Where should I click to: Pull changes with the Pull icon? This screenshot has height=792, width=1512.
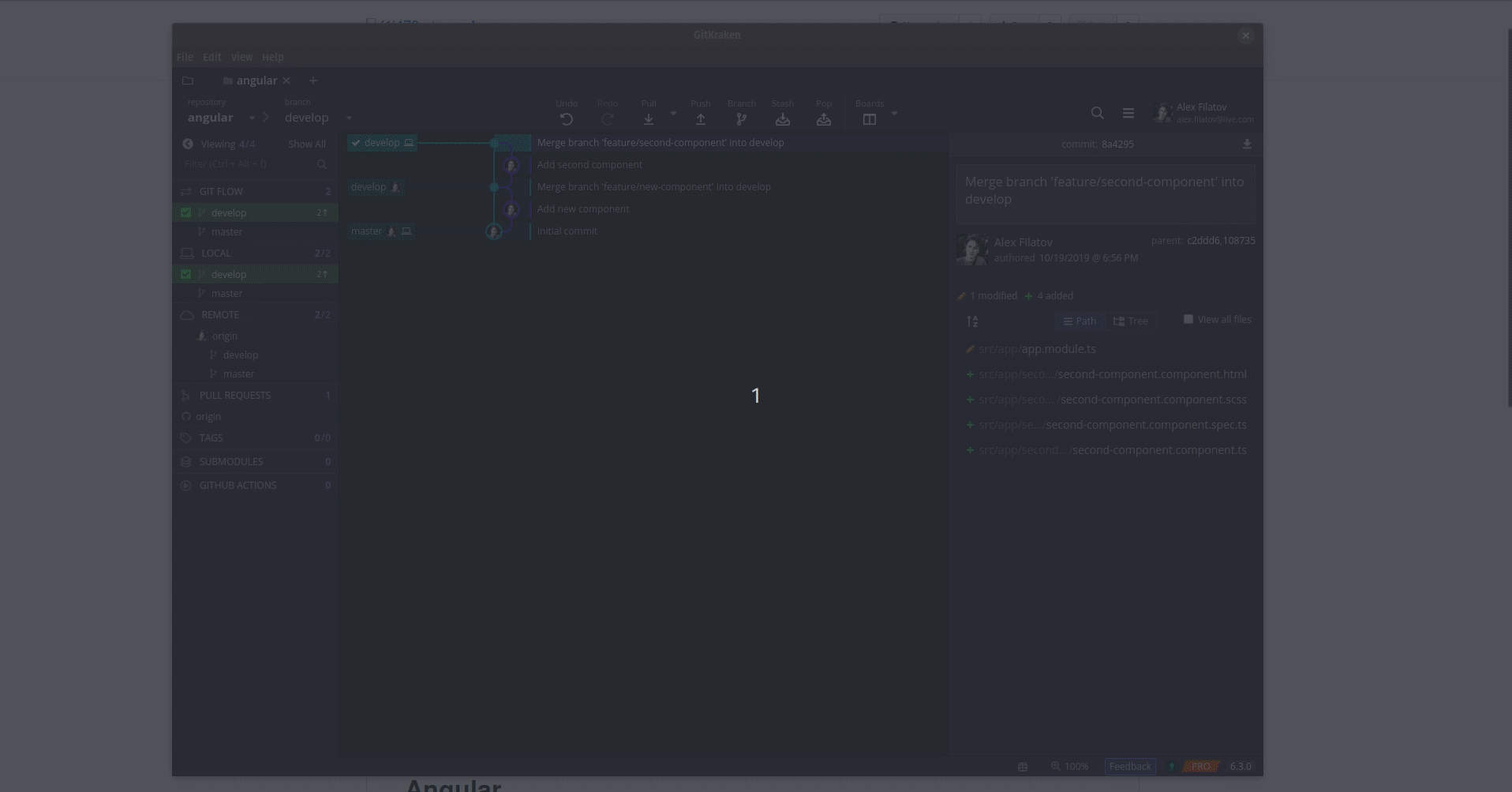(x=649, y=119)
